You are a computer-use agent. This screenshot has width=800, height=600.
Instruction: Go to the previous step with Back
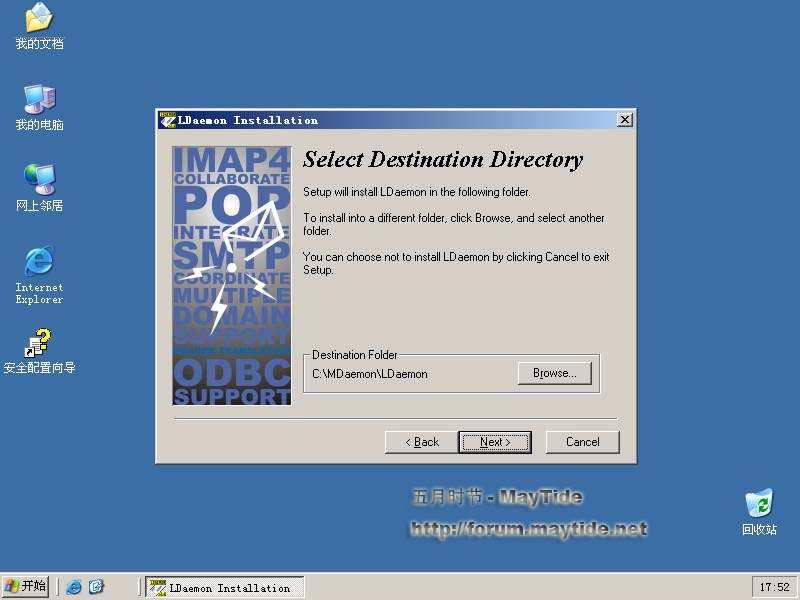point(421,442)
